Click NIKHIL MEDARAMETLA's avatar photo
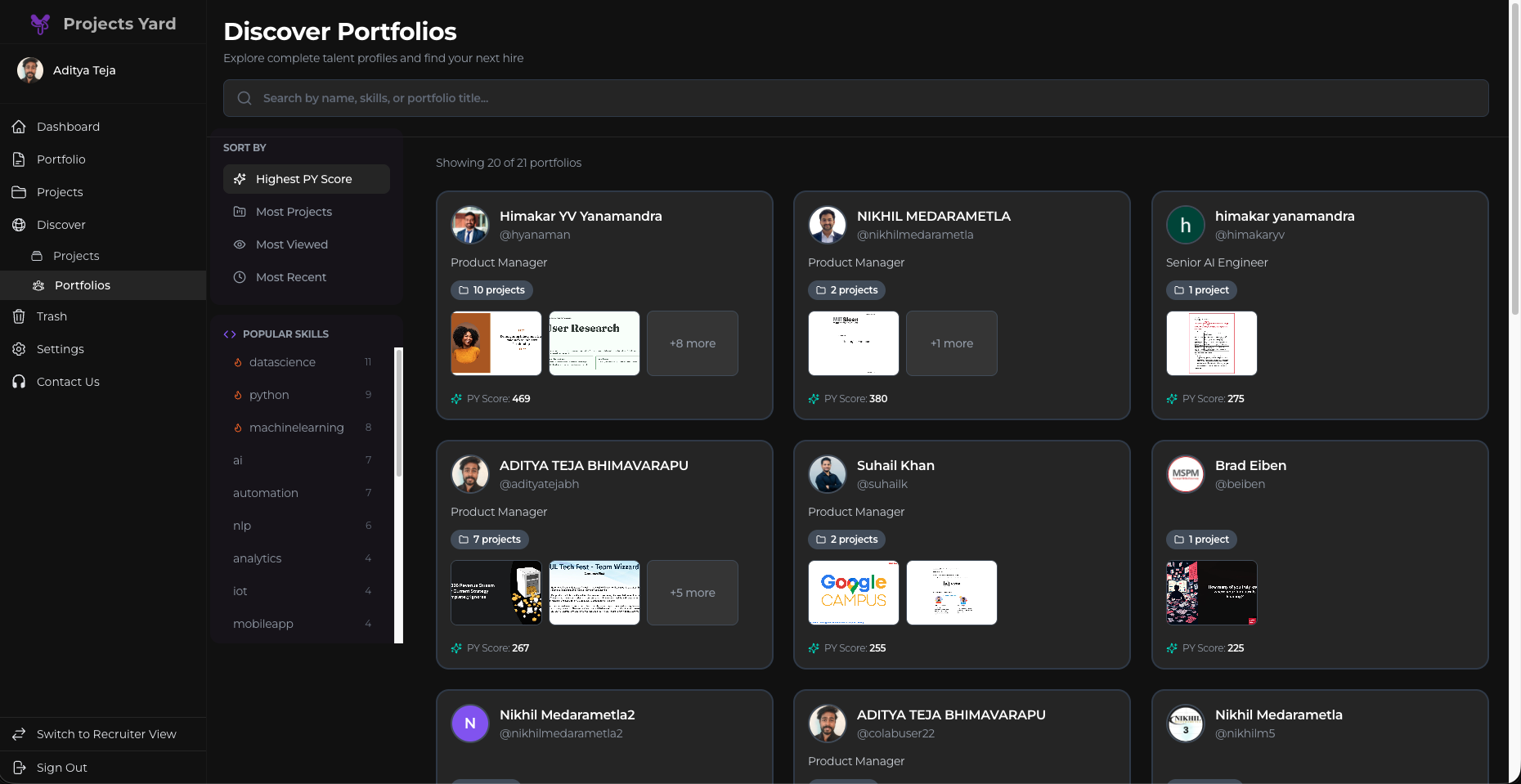The width and height of the screenshot is (1521, 784). [828, 225]
